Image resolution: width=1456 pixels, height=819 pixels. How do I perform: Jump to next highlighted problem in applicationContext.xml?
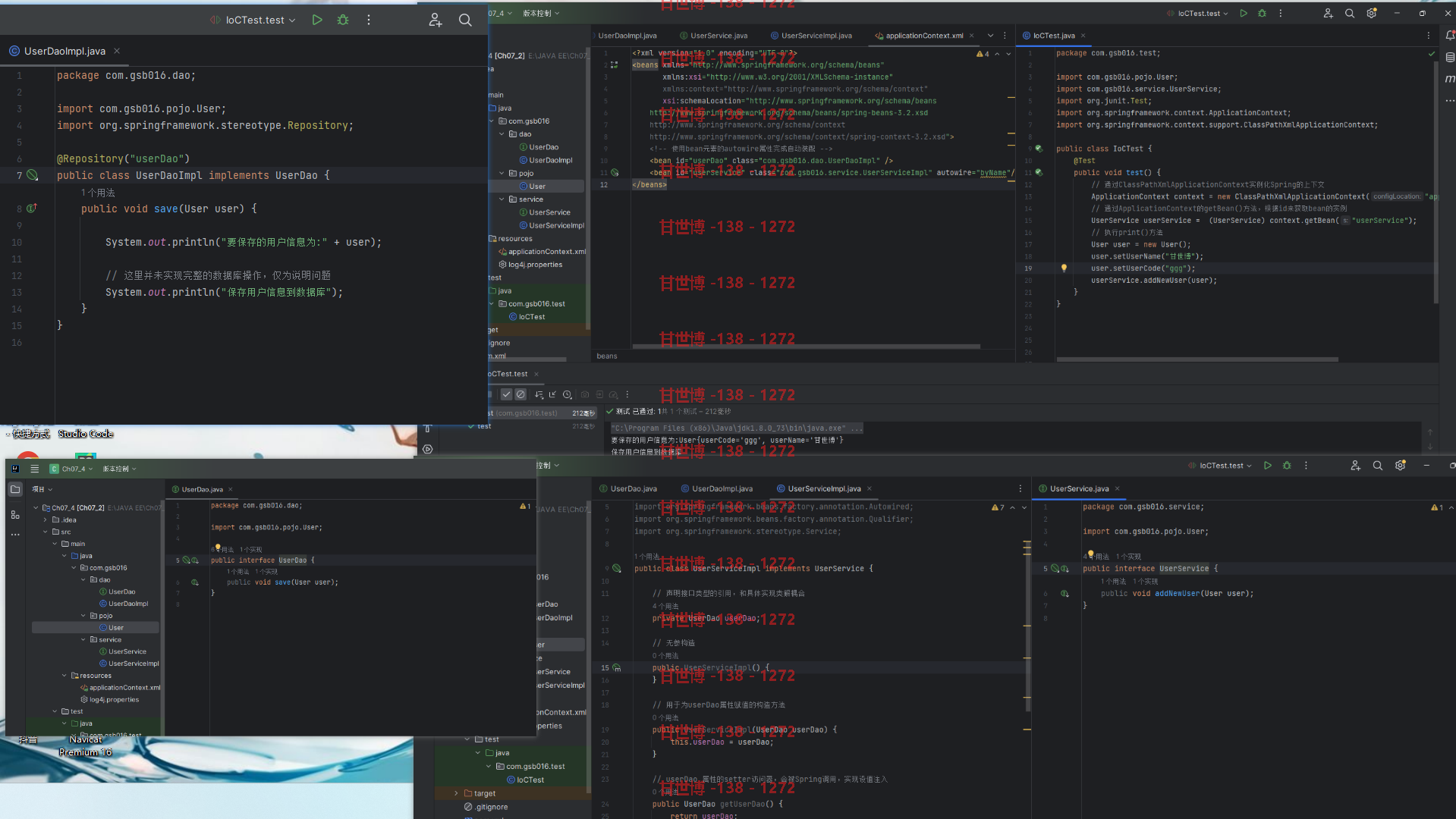pos(1008,54)
